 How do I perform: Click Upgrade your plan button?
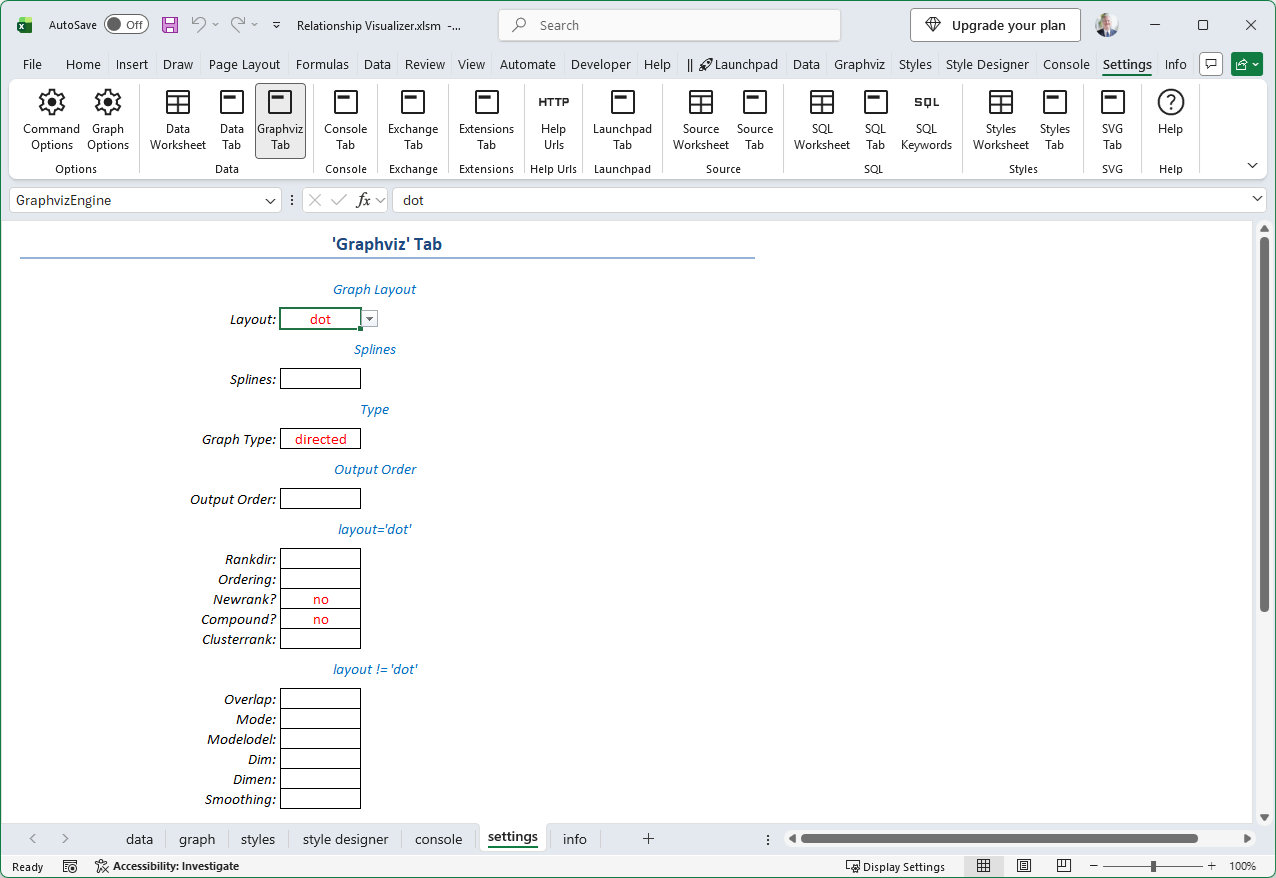[995, 25]
